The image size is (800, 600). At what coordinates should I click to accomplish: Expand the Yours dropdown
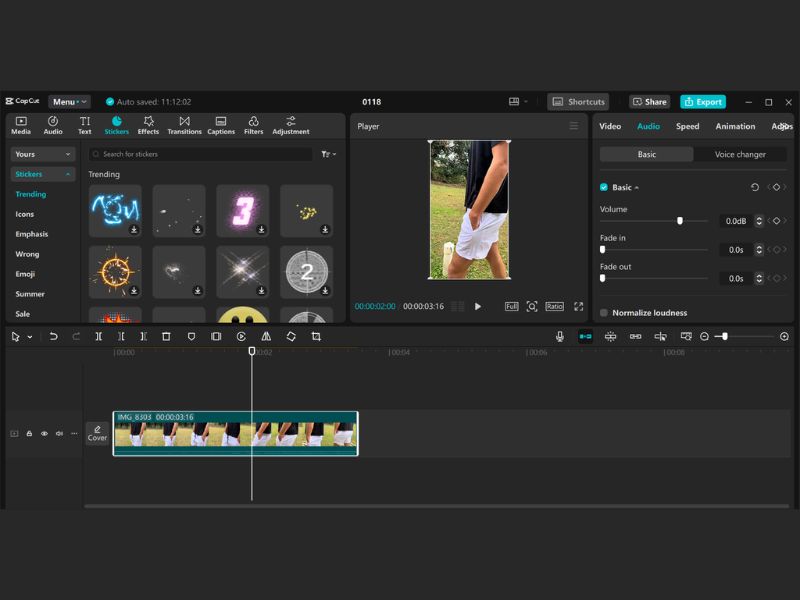coord(43,154)
